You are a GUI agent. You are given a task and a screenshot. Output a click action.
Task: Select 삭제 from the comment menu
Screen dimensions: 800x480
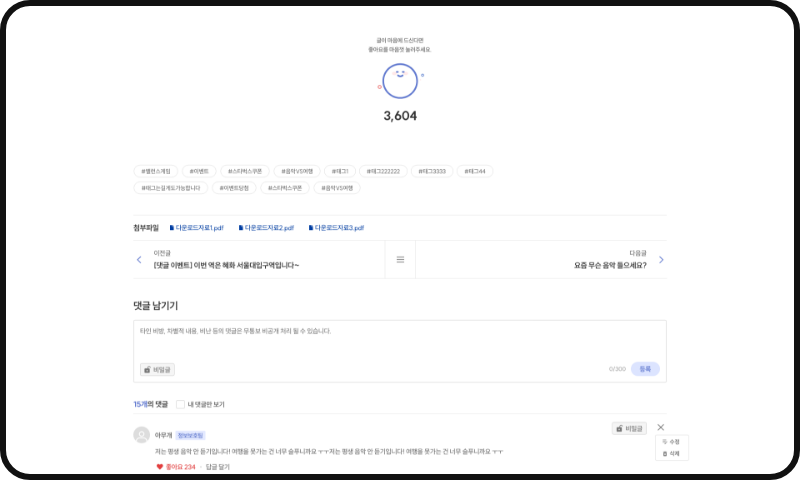pos(672,454)
